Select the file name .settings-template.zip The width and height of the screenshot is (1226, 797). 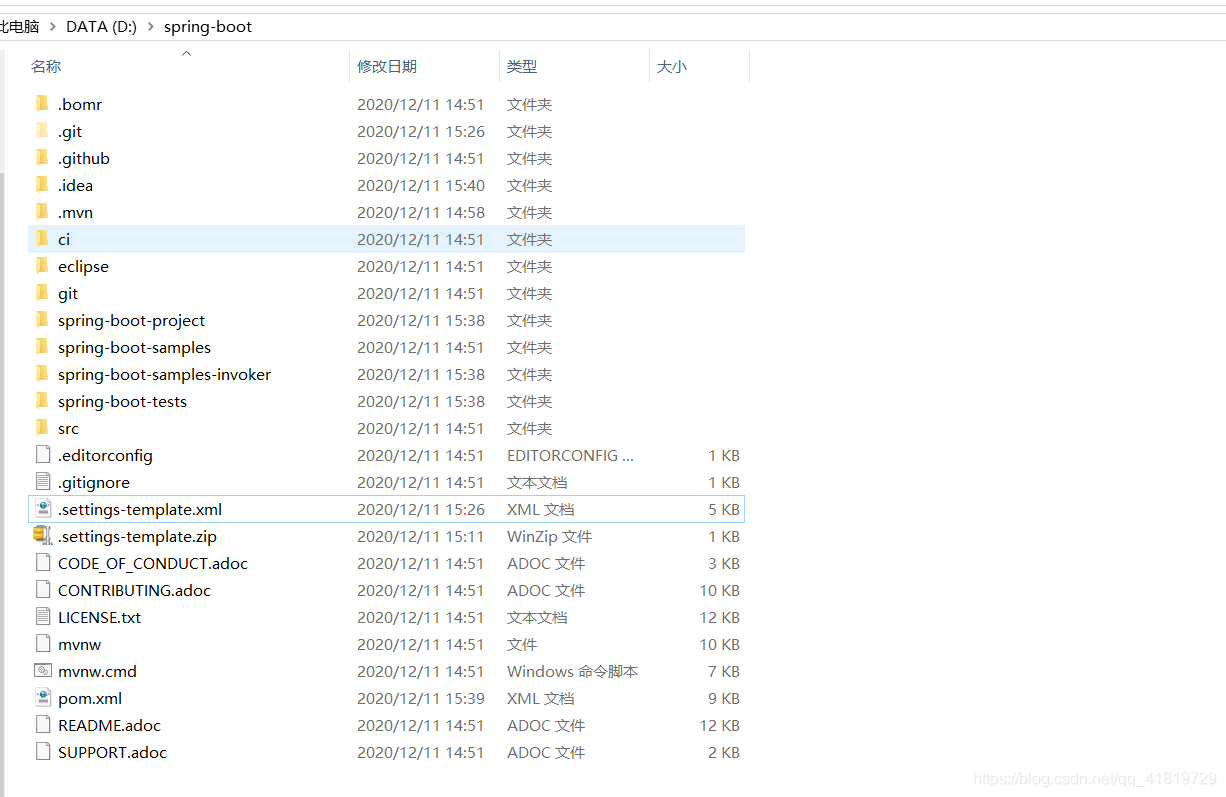pyautogui.click(x=137, y=536)
